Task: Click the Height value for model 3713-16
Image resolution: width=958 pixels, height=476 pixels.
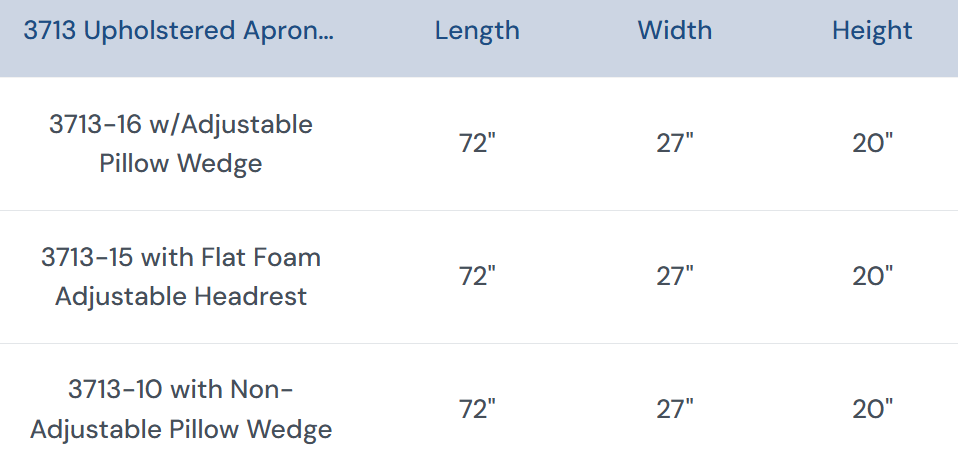Action: pyautogui.click(x=872, y=144)
